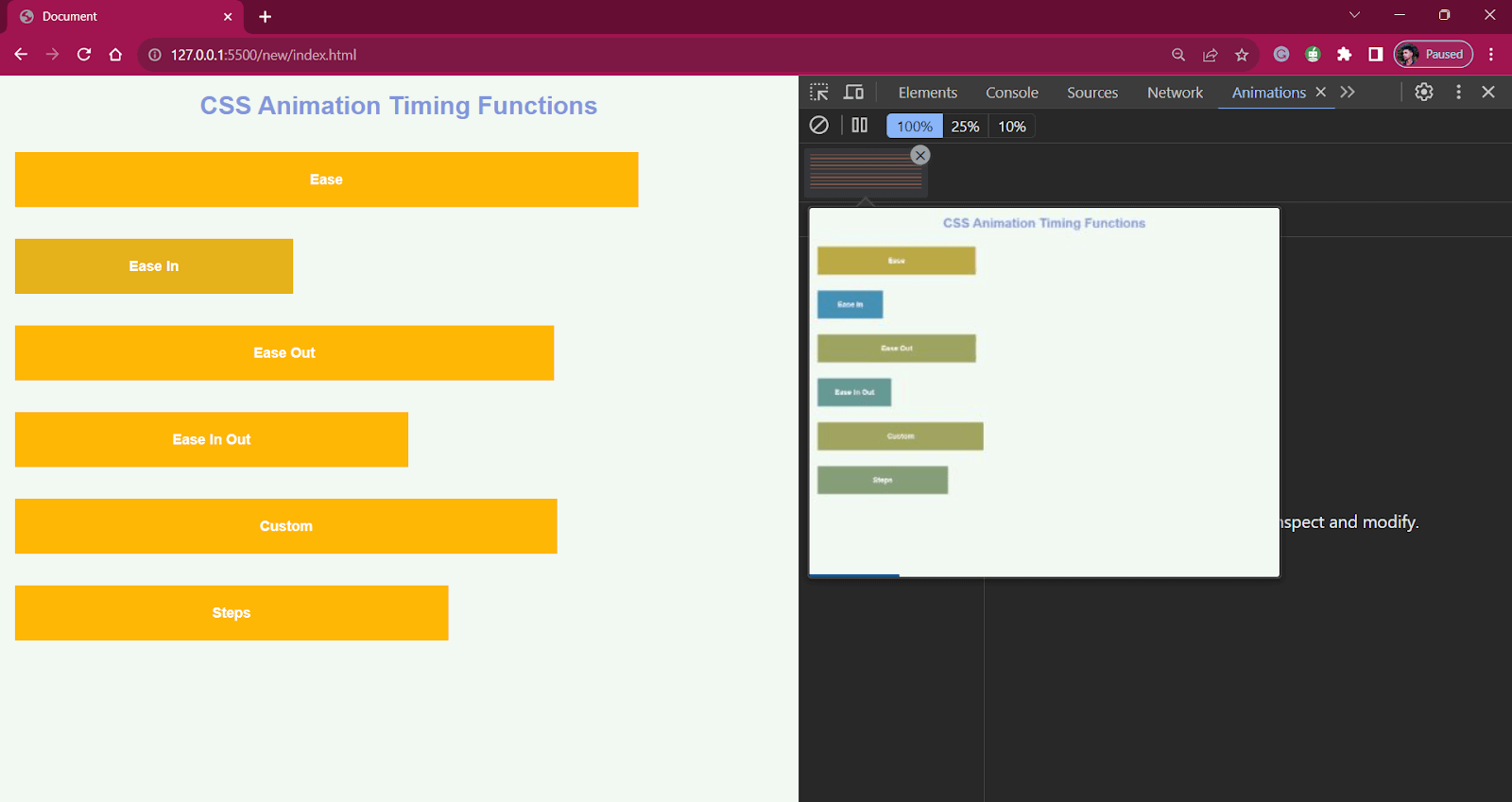Open DevTools settings gear
The height and width of the screenshot is (802, 1512).
(x=1424, y=92)
